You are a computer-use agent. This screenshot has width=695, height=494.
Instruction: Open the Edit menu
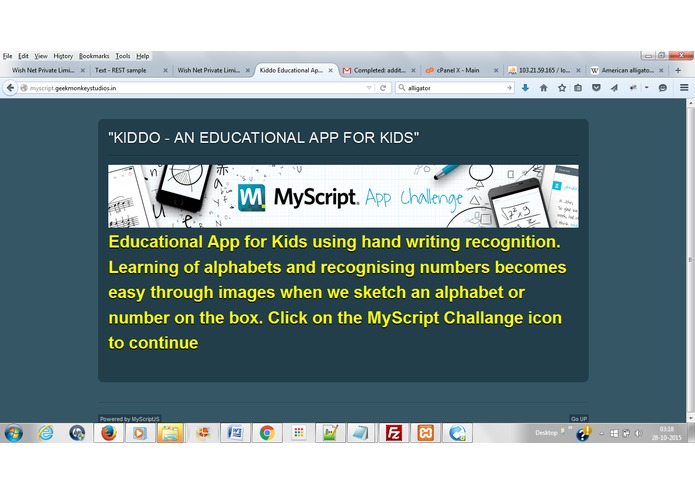tap(23, 56)
